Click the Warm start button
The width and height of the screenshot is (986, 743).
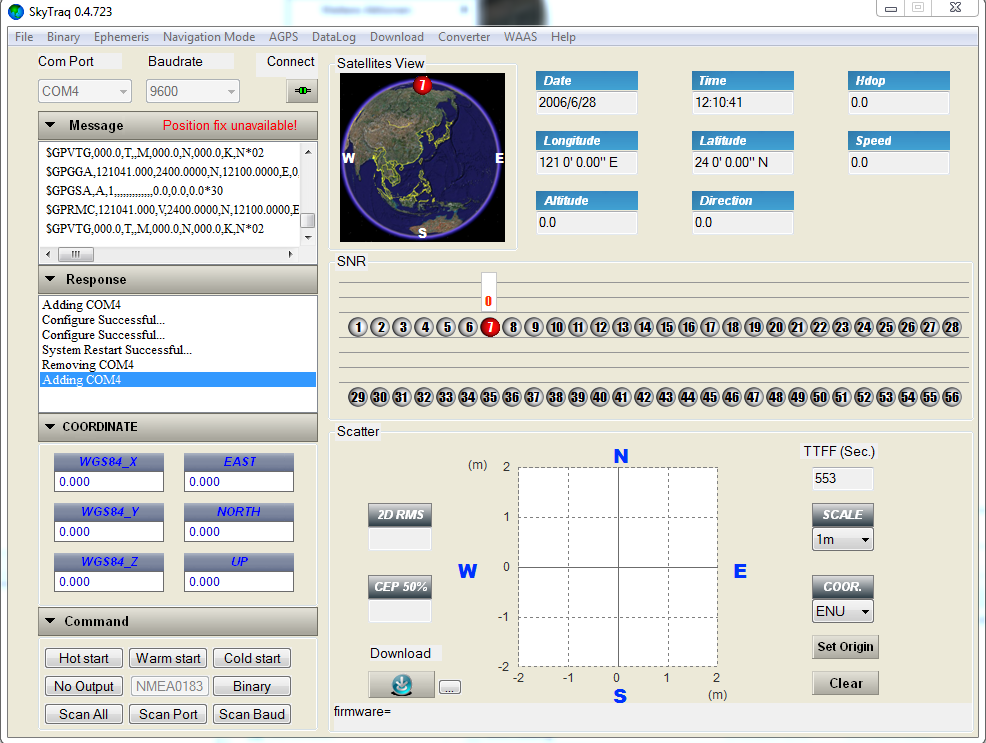pyautogui.click(x=168, y=658)
